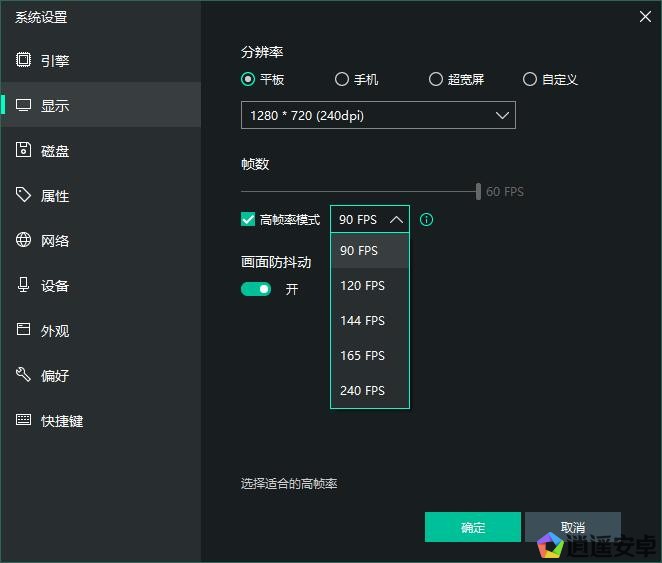Image resolution: width=662 pixels, height=563 pixels.
Task: Click the confirm (确定) button
Action: click(x=472, y=527)
